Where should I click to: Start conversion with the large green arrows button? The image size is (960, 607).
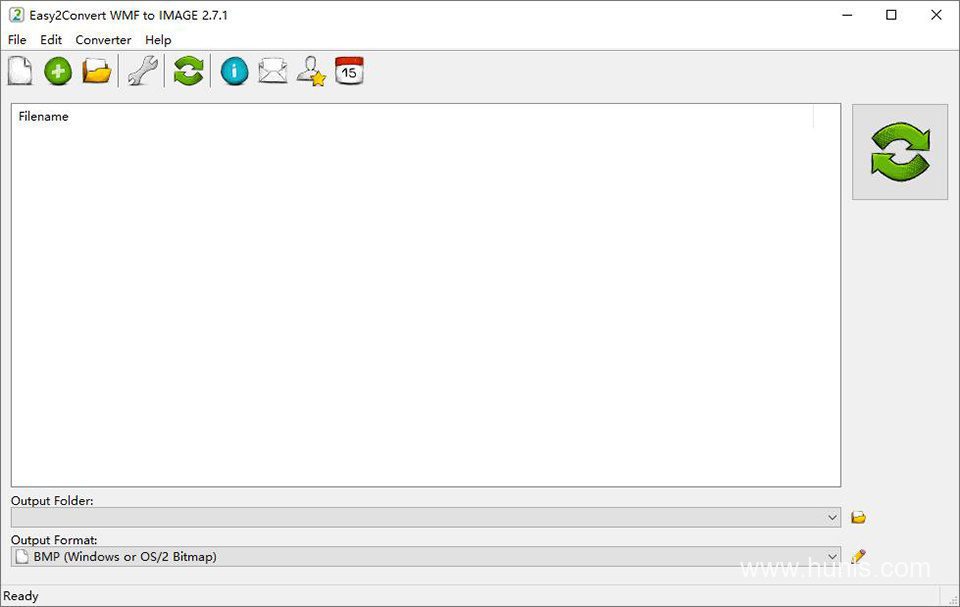(x=899, y=152)
